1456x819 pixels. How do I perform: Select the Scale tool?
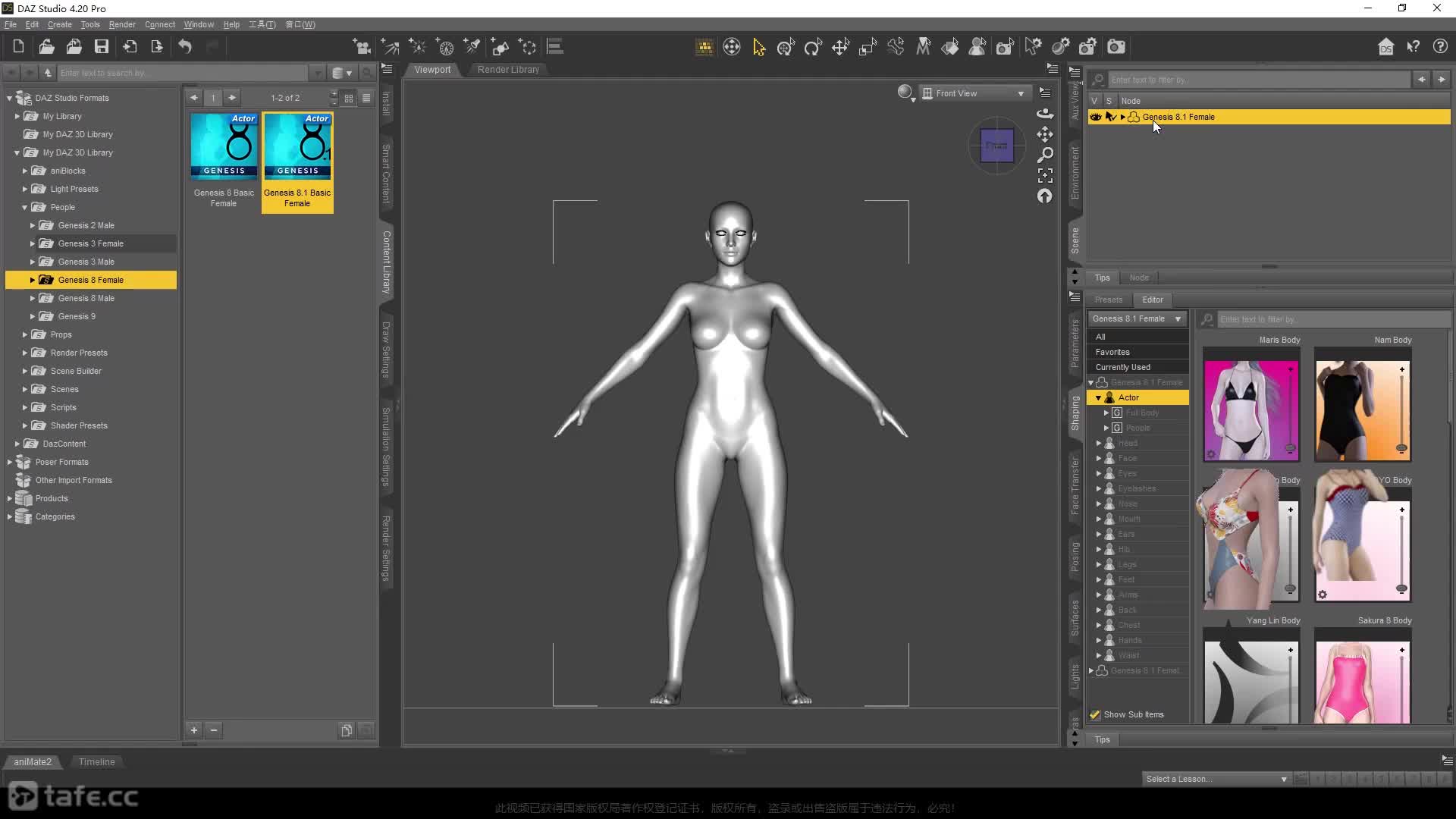click(868, 47)
